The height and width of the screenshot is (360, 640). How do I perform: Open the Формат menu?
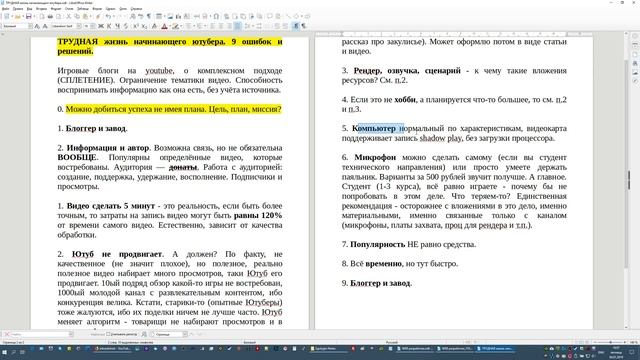56,9
